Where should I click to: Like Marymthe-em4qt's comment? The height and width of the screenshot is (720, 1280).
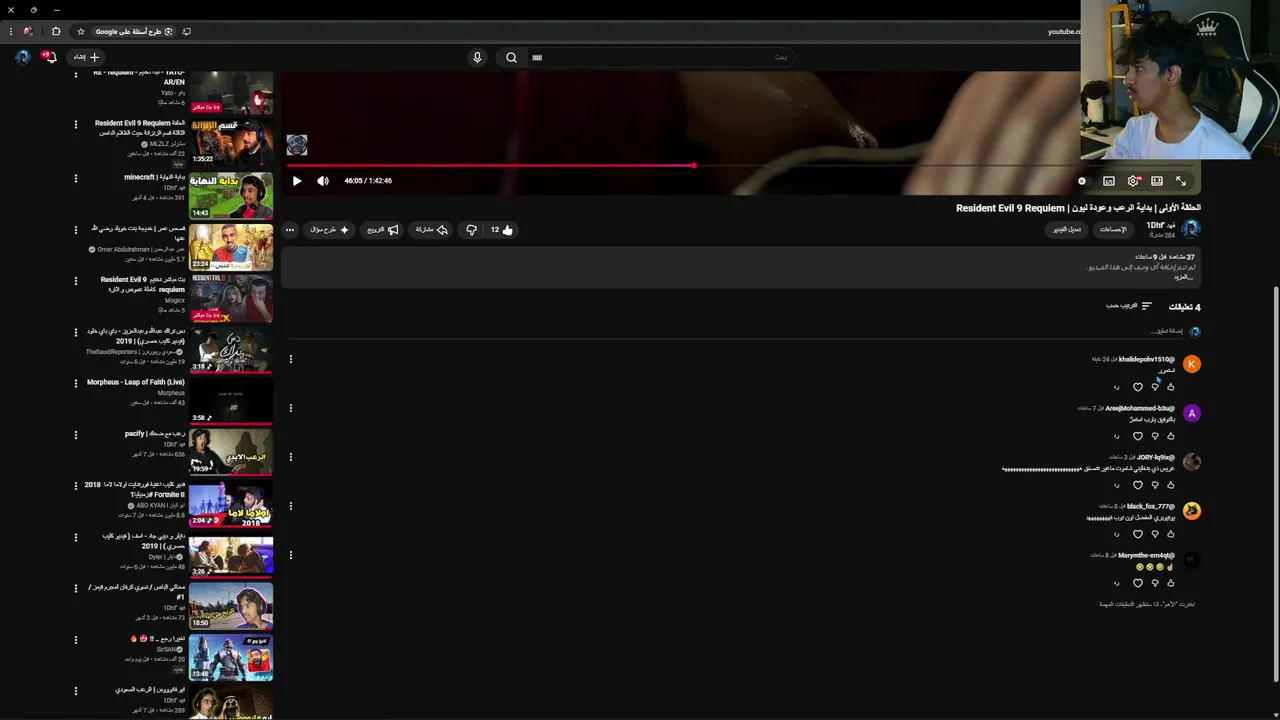[x=1171, y=583]
